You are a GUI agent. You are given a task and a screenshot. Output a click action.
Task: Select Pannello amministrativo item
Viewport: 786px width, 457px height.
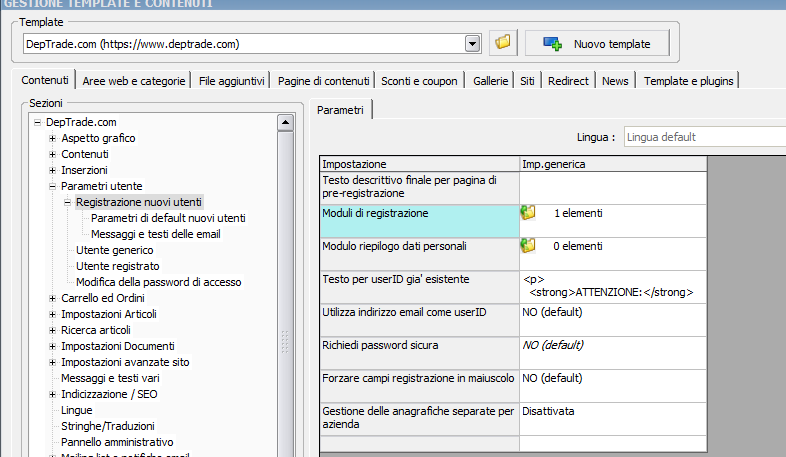pyautogui.click(x=117, y=442)
